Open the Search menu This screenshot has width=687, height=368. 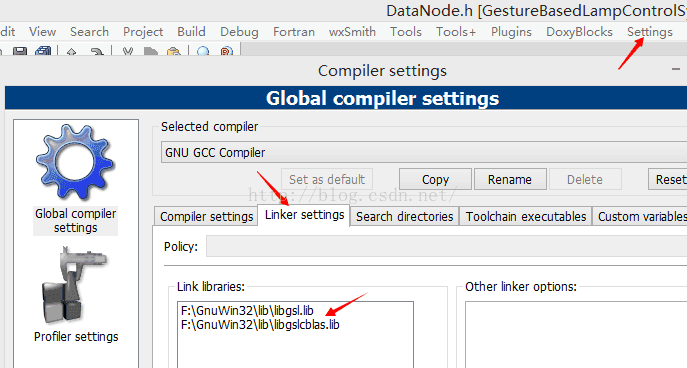[x=89, y=32]
